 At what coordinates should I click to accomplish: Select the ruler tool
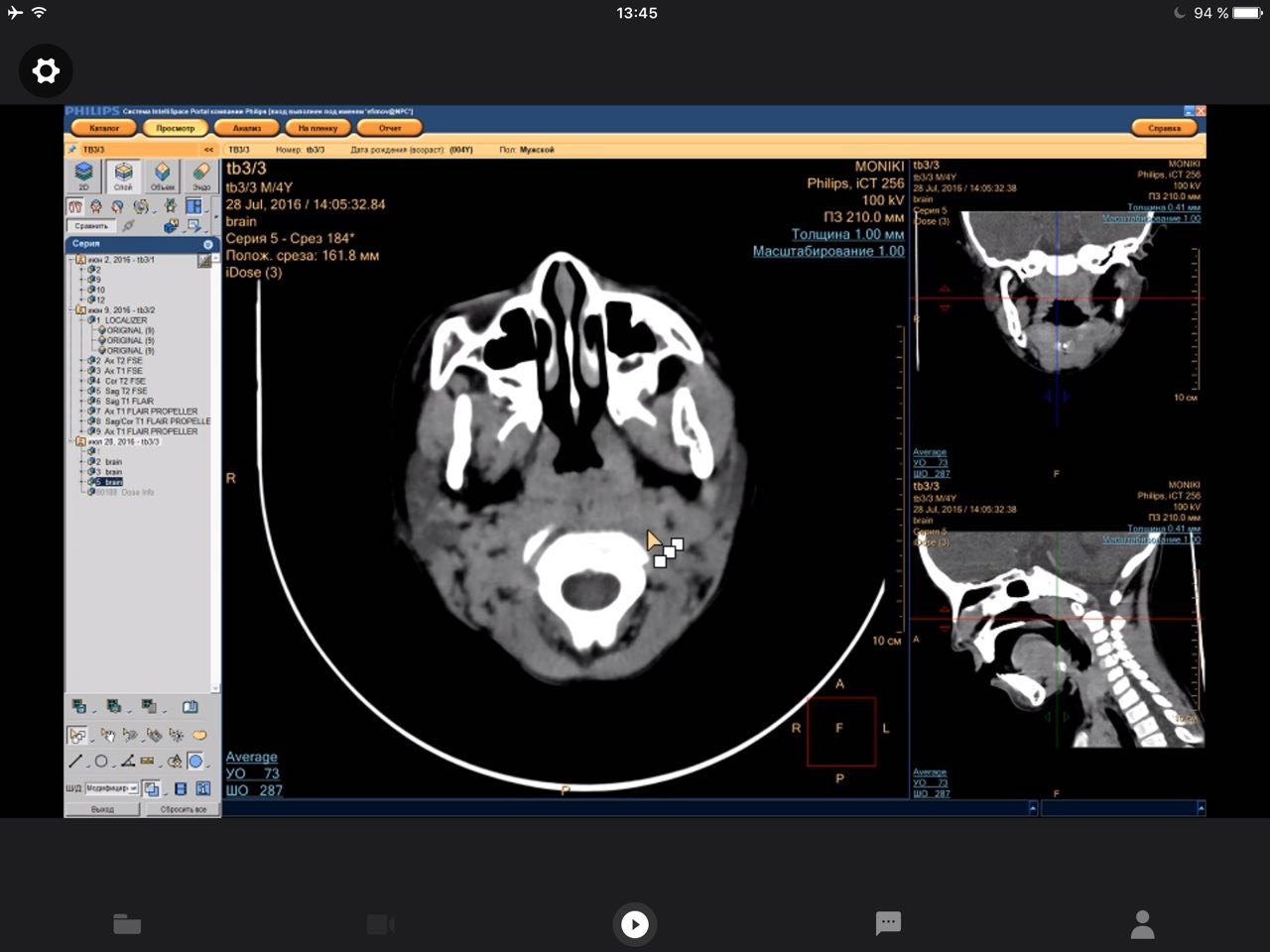click(148, 762)
